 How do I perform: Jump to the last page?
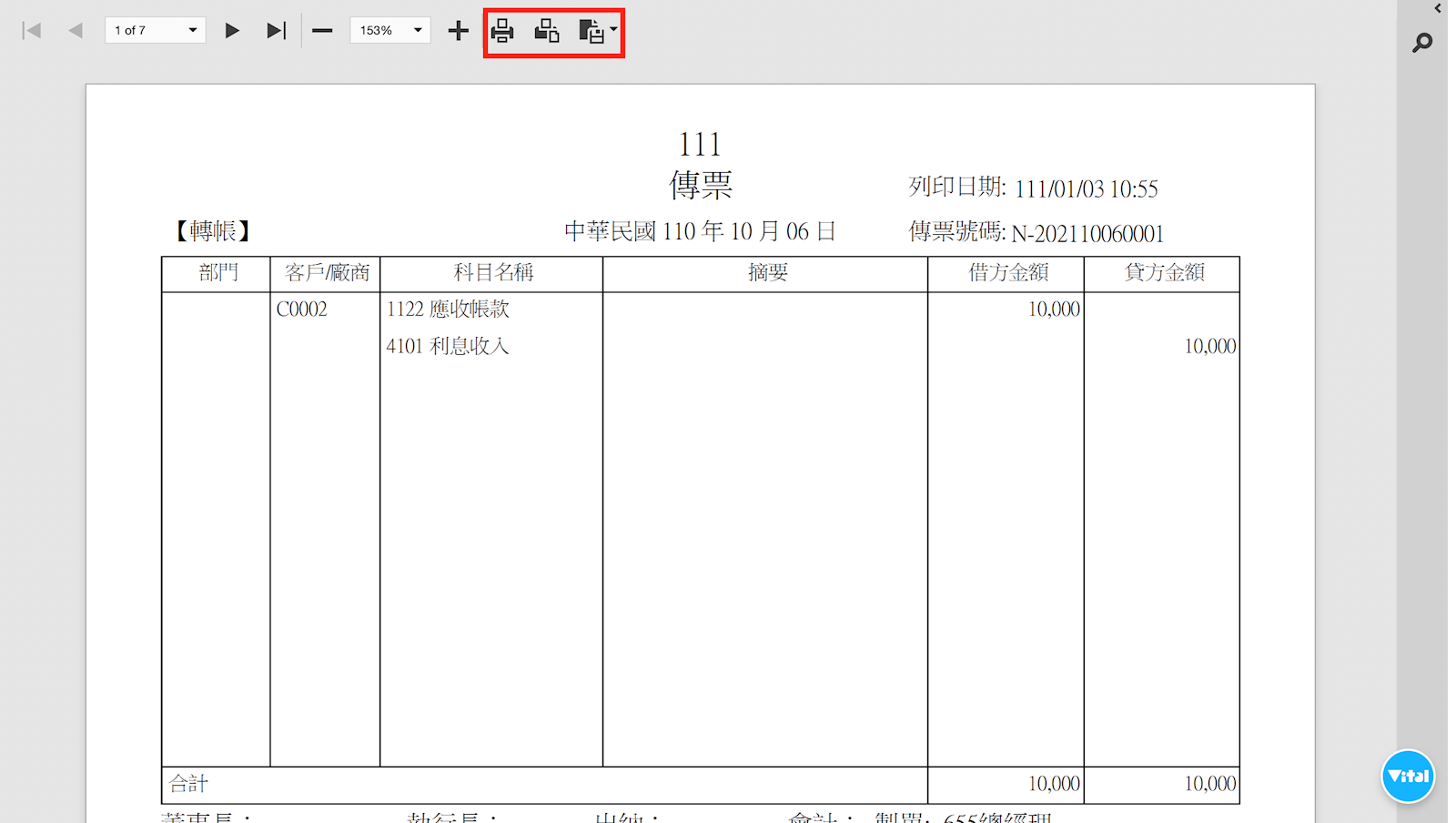point(276,31)
